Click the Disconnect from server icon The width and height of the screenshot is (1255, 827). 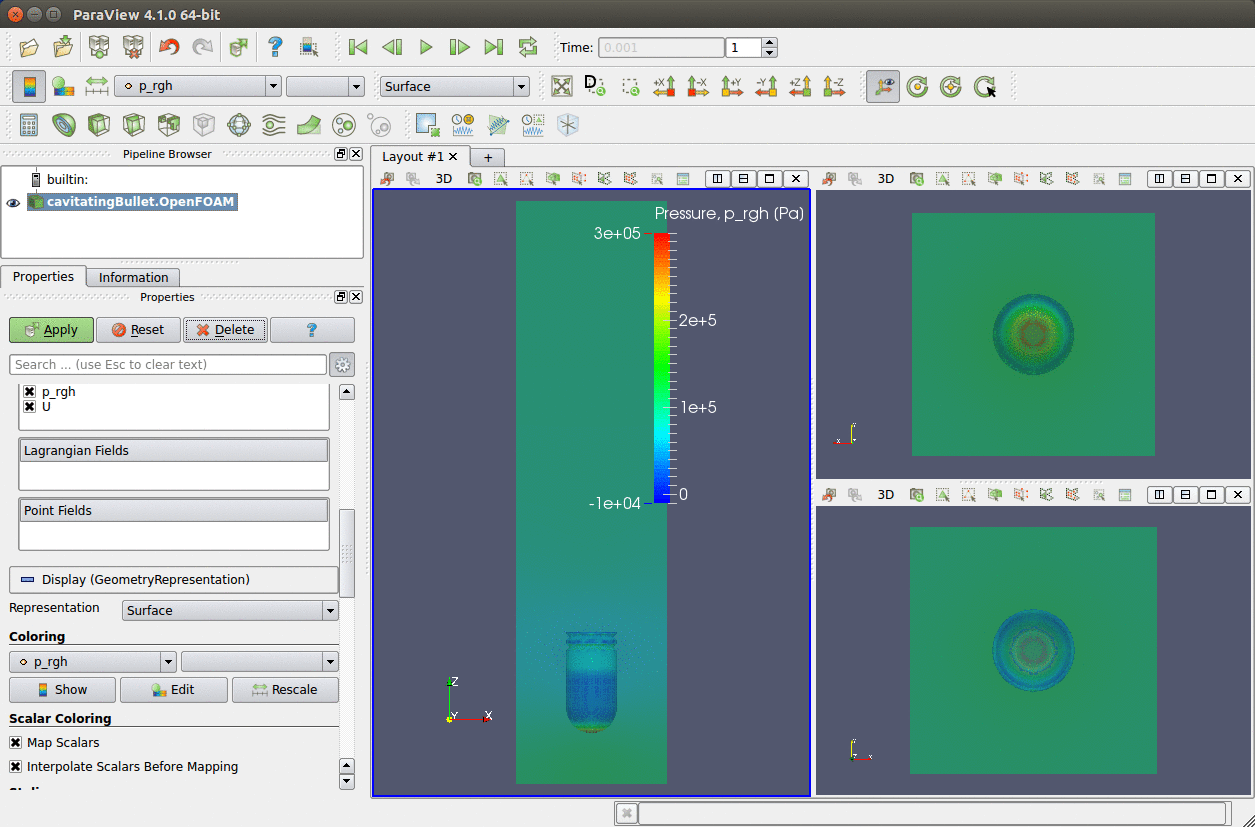tap(133, 47)
